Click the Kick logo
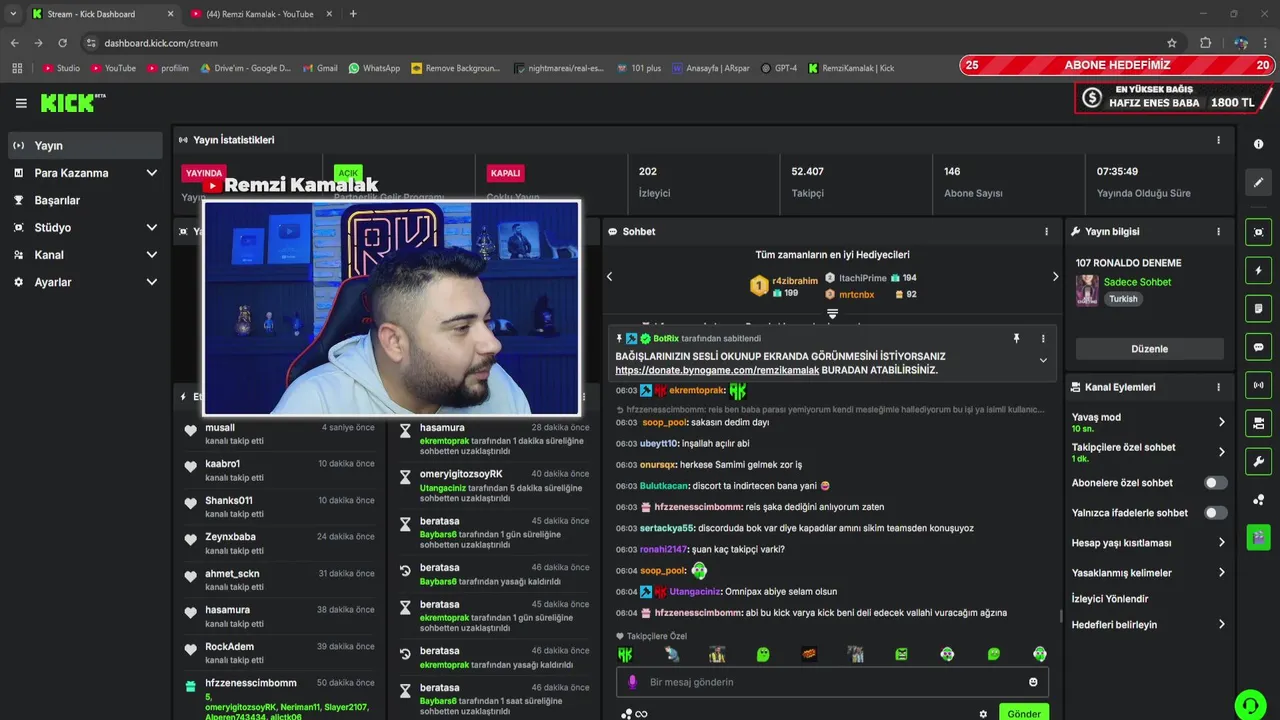 coord(72,102)
